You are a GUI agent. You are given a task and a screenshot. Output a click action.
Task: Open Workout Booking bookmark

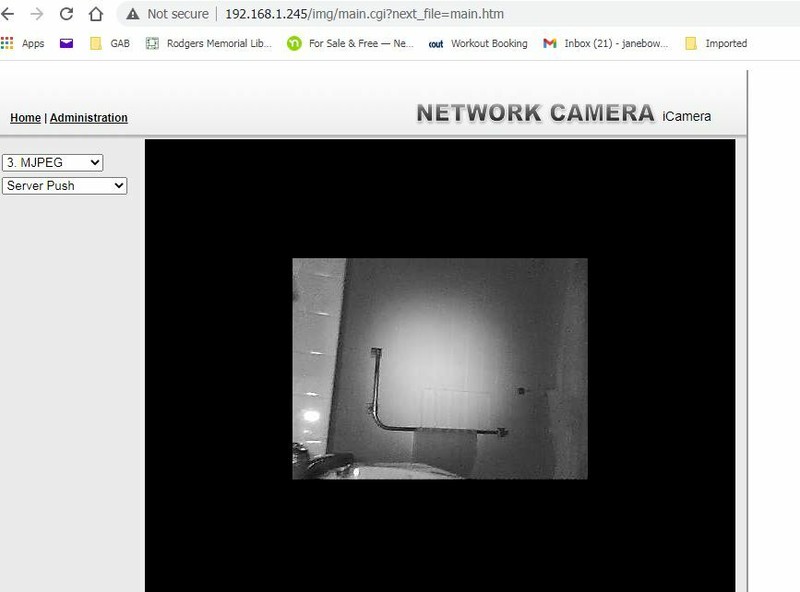pyautogui.click(x=478, y=43)
